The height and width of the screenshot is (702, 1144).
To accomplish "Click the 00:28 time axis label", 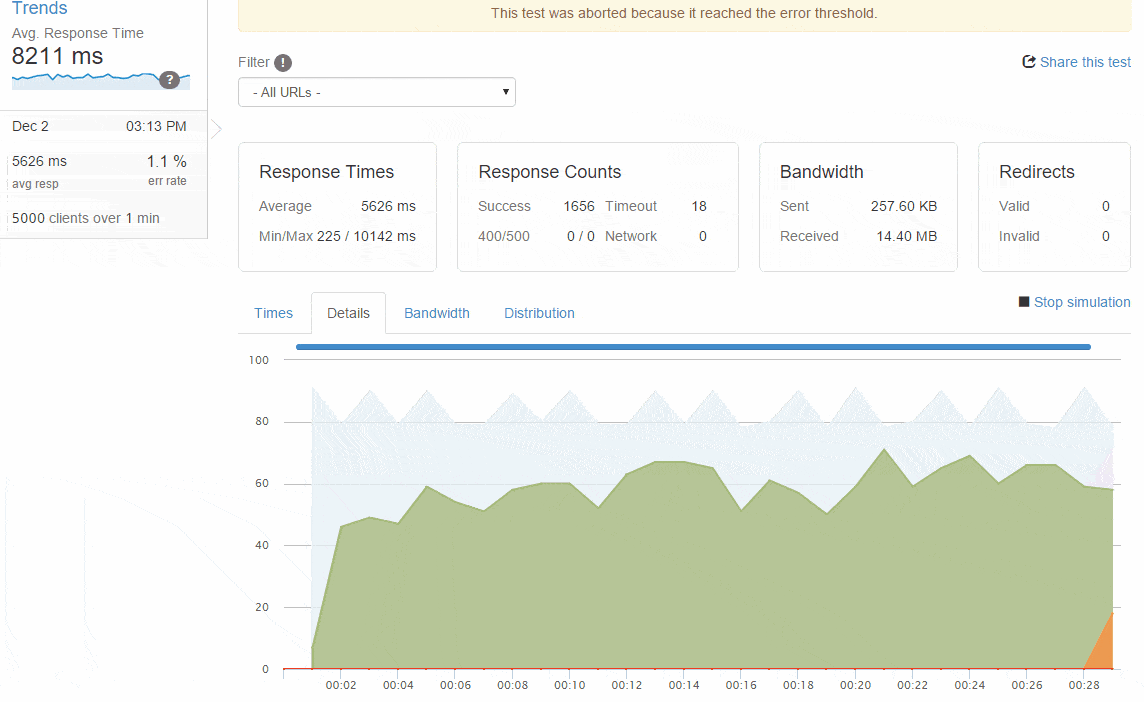I will [x=1083, y=685].
